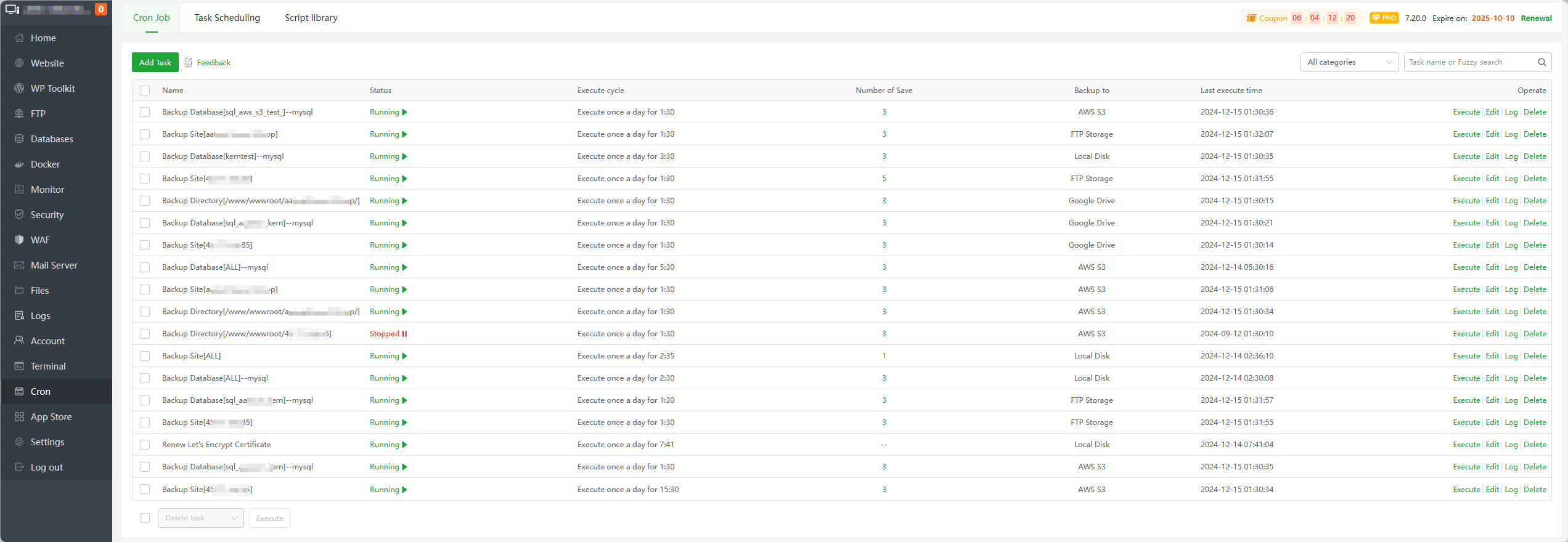Open the Delete task batch dropdown

click(200, 518)
